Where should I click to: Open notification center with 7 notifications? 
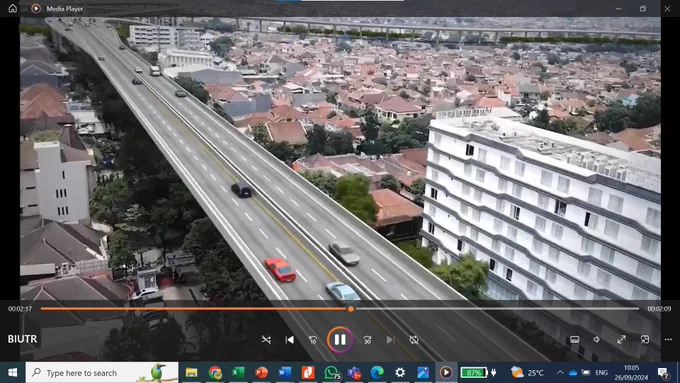click(x=663, y=373)
